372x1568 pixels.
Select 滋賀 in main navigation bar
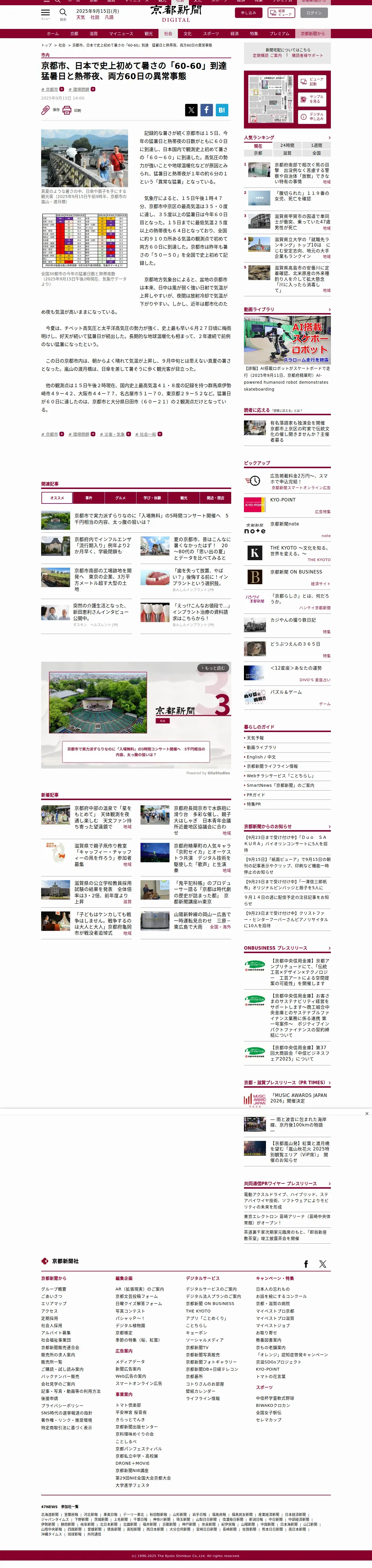pyautogui.click(x=94, y=34)
